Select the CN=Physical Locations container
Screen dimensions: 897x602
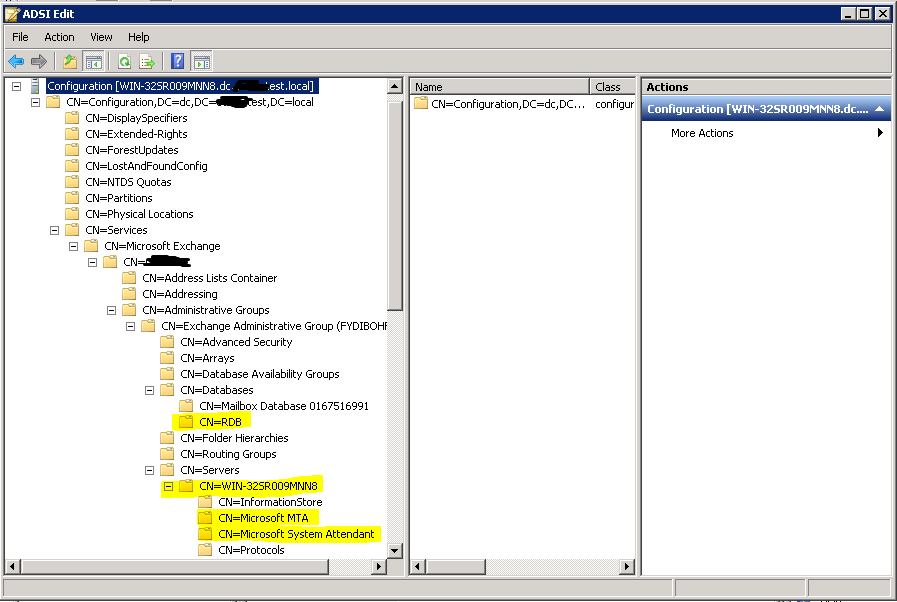140,215
